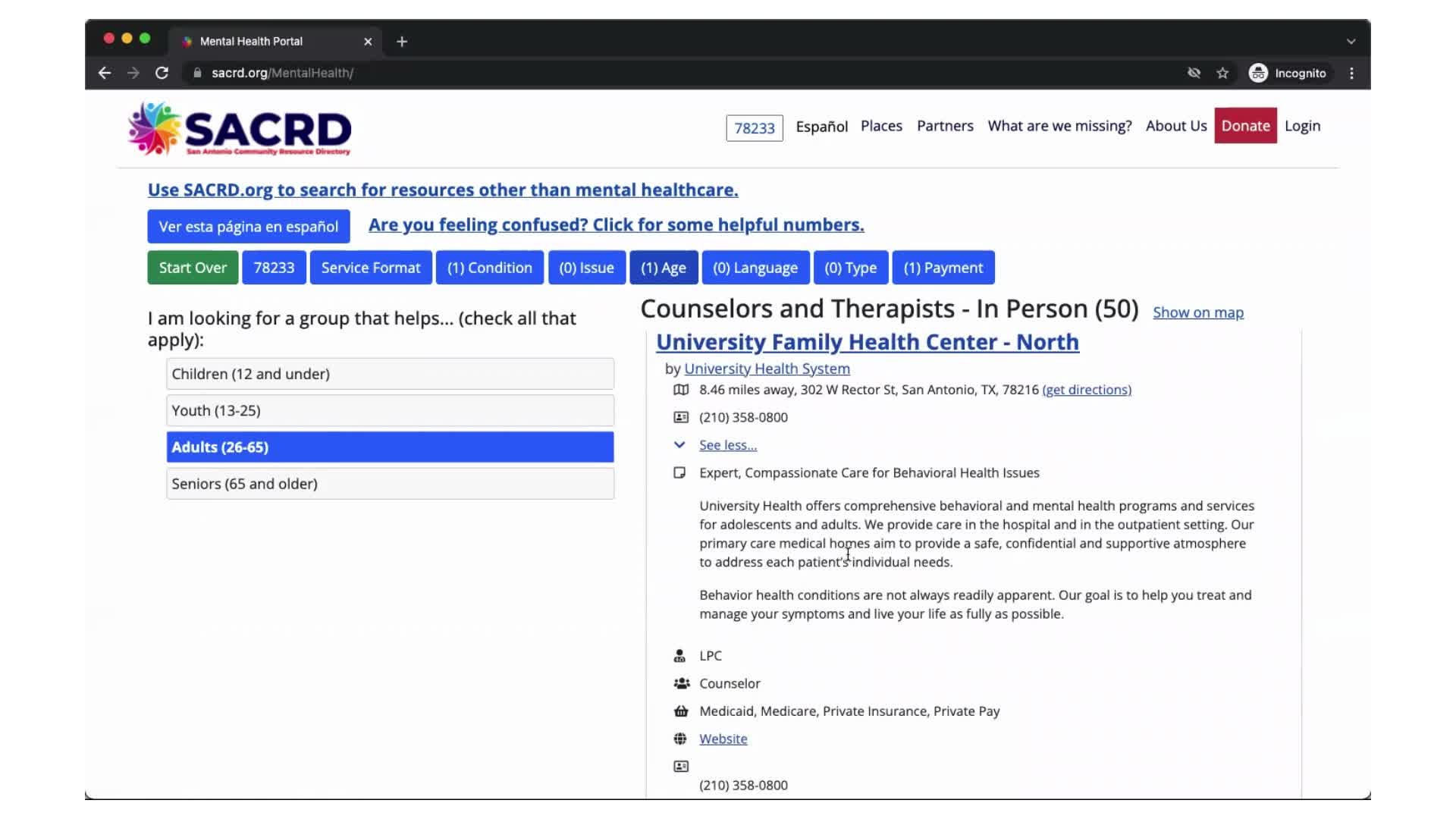Open a new browser tab
This screenshot has width=1456, height=819.
point(402,41)
